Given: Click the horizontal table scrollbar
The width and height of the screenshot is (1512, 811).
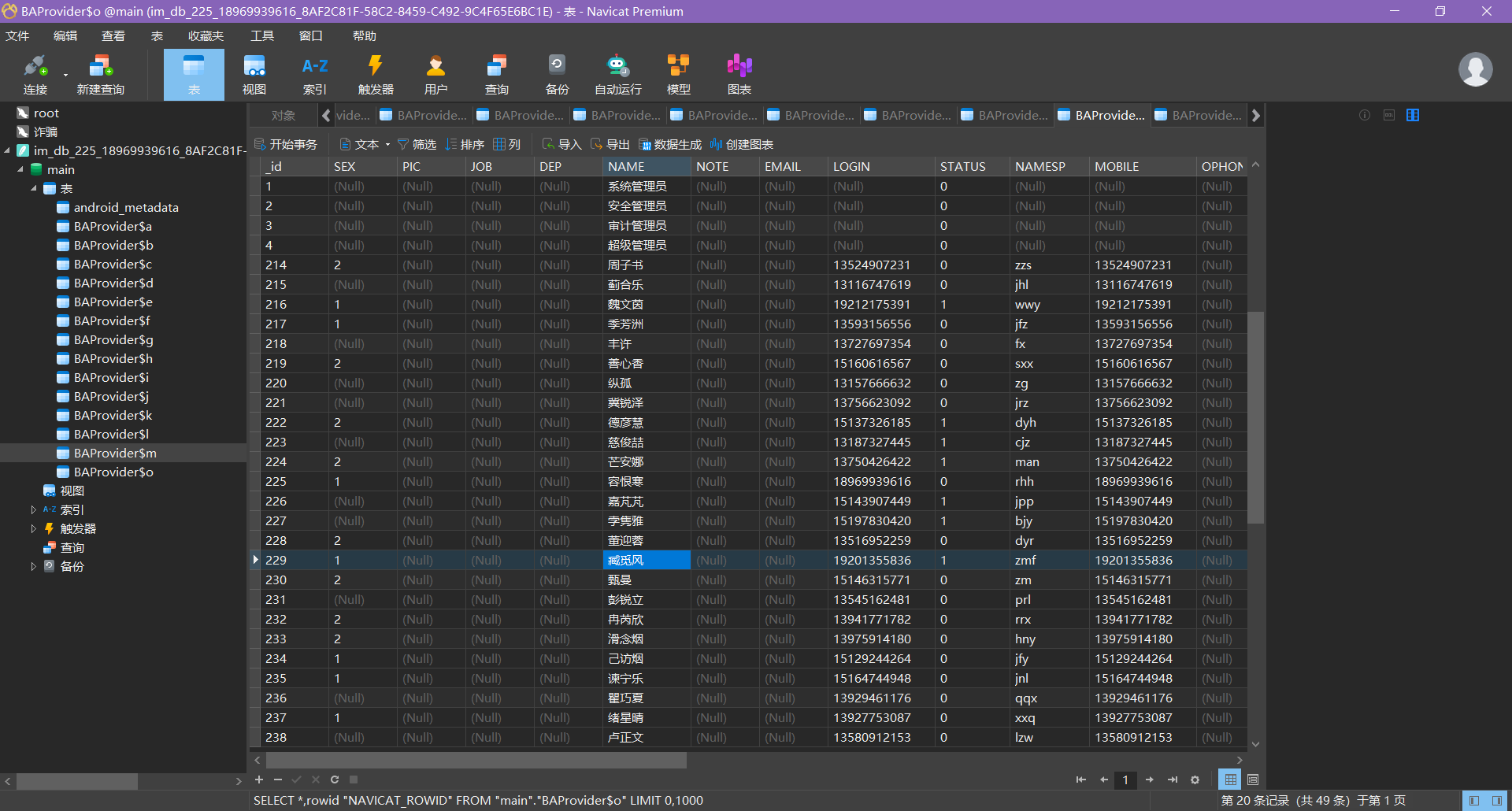Looking at the screenshot, I should pos(476,760).
